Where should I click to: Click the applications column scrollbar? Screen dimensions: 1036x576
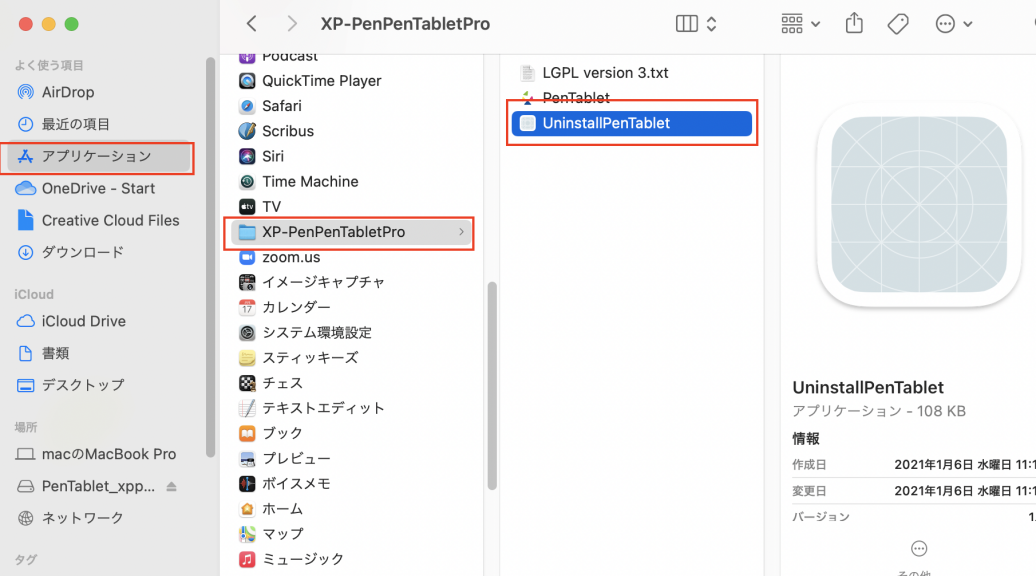coord(492,386)
